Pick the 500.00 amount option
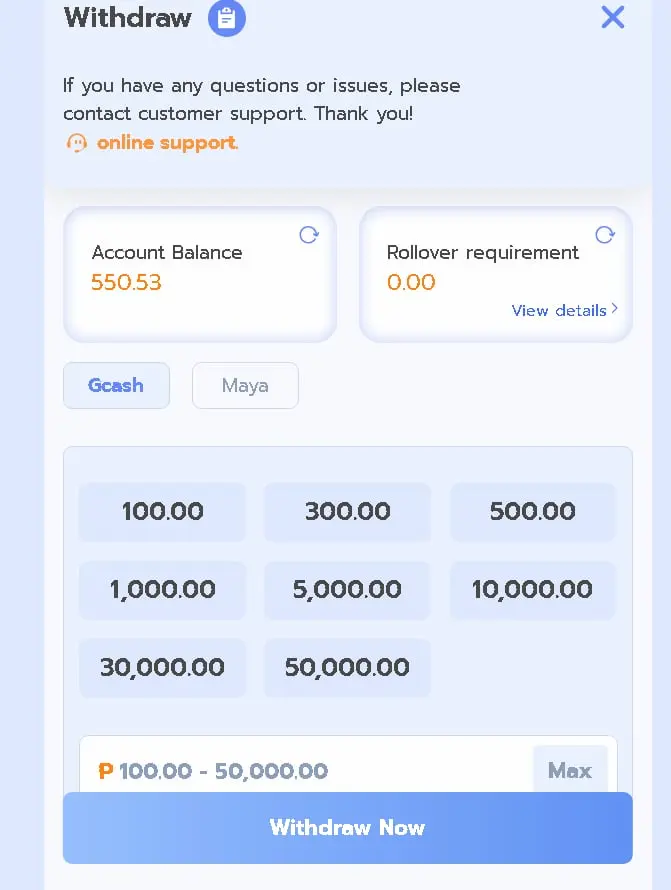This screenshot has height=890, width=671. (532, 512)
